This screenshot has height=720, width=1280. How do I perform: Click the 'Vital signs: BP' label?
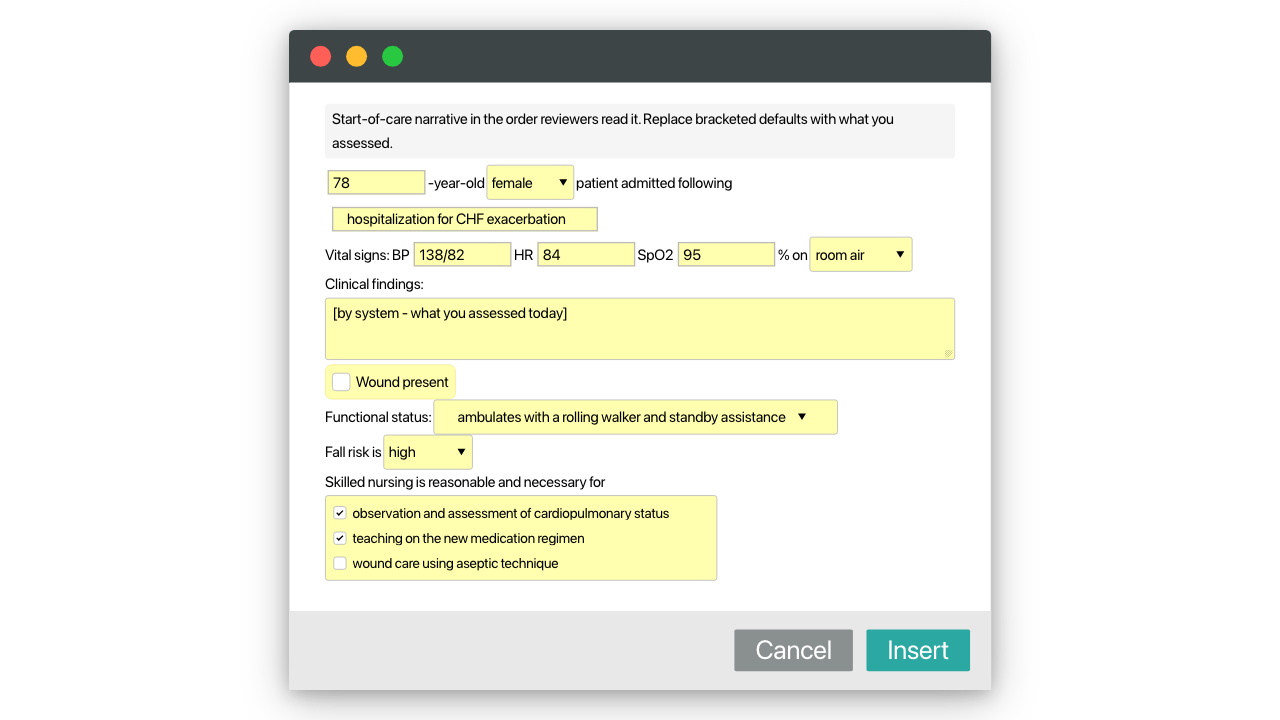pyautogui.click(x=368, y=255)
